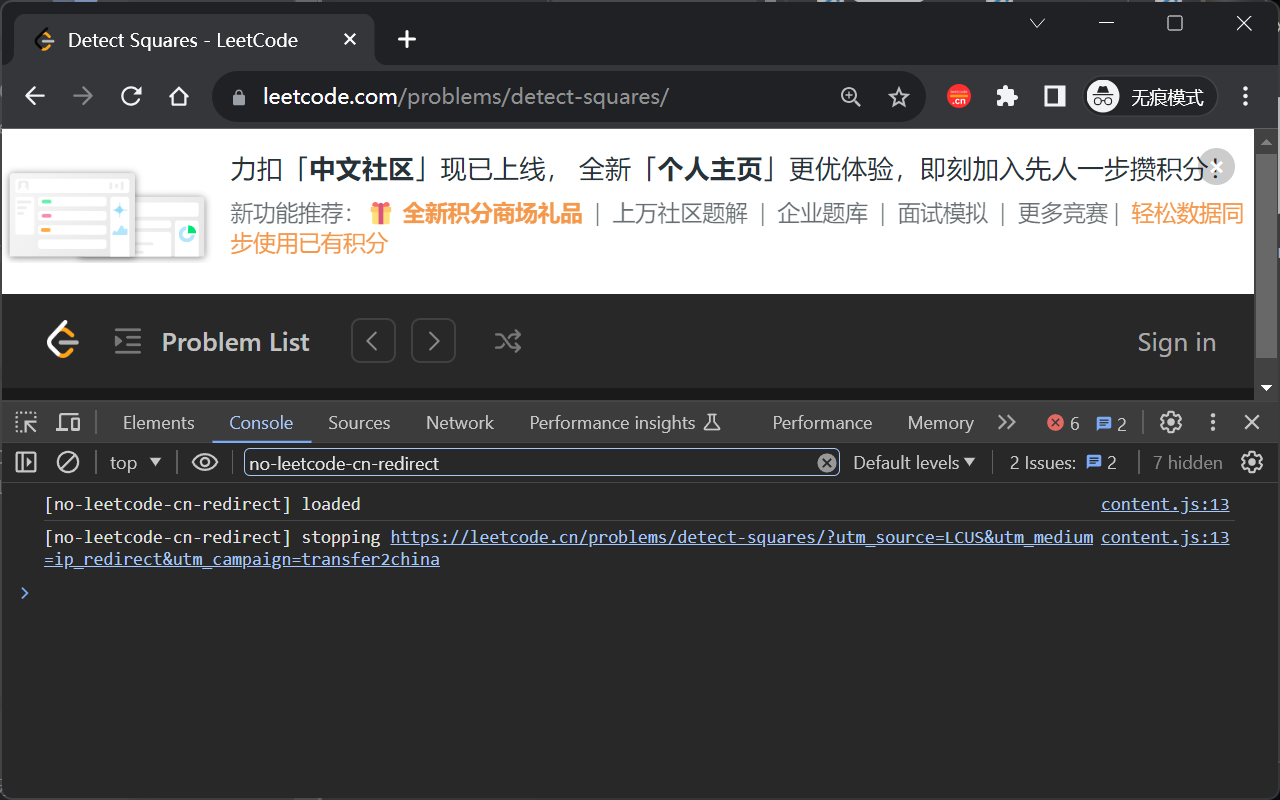The image size is (1280, 800).
Task: Open the activity bar sidebar icon
Action: pos(25,462)
